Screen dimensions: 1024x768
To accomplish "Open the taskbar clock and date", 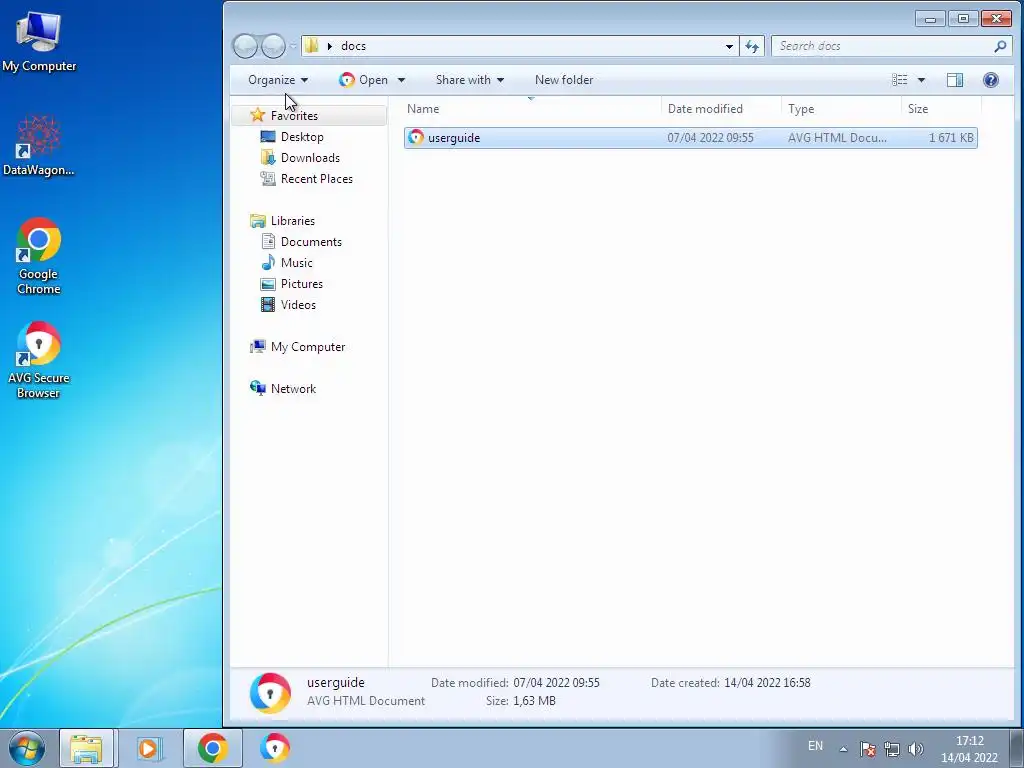I will click(x=969, y=749).
